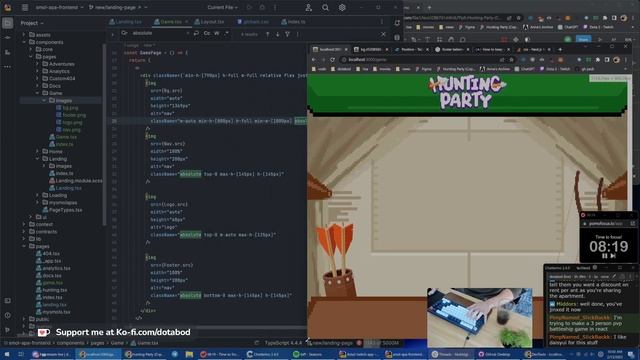The width and height of the screenshot is (640, 360).
Task: Open Git tool window icon at bottom-left stripe
Action: [7, 329]
